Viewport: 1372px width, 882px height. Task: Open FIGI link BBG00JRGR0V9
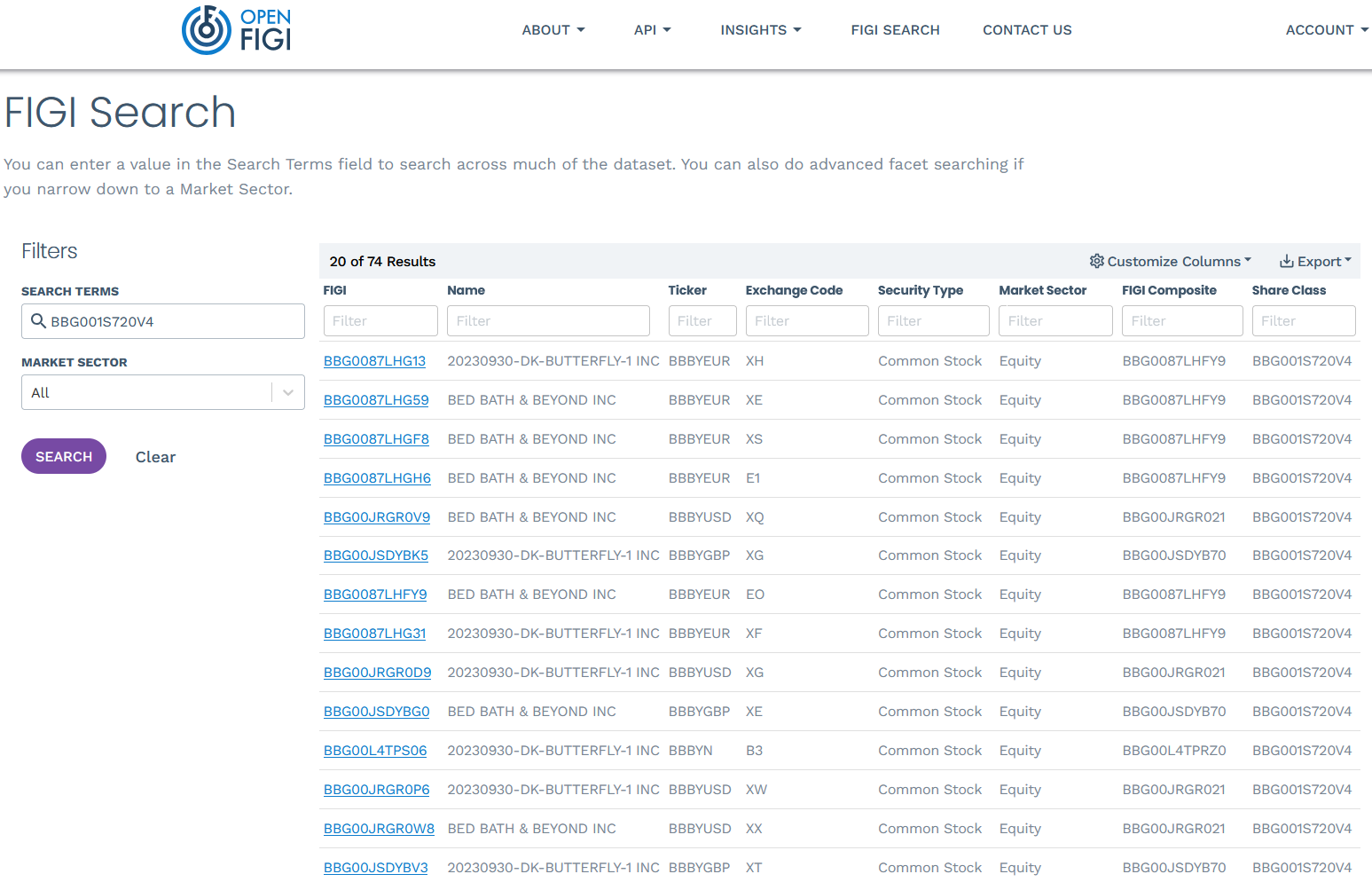point(377,517)
